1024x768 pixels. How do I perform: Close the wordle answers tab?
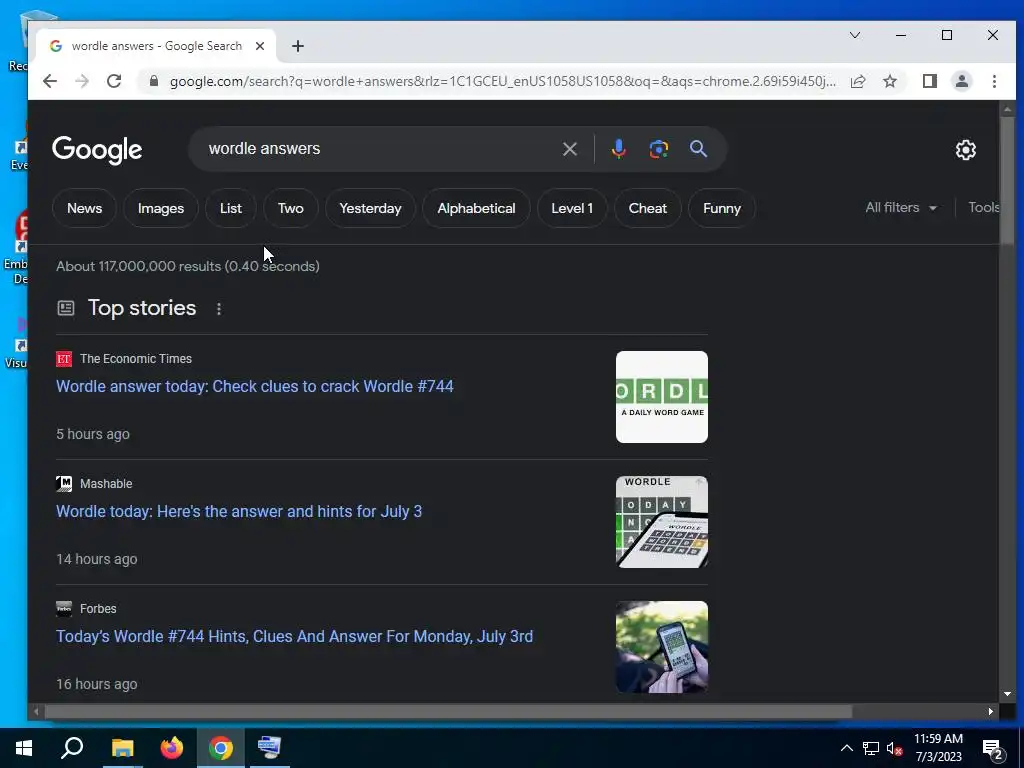coord(260,46)
